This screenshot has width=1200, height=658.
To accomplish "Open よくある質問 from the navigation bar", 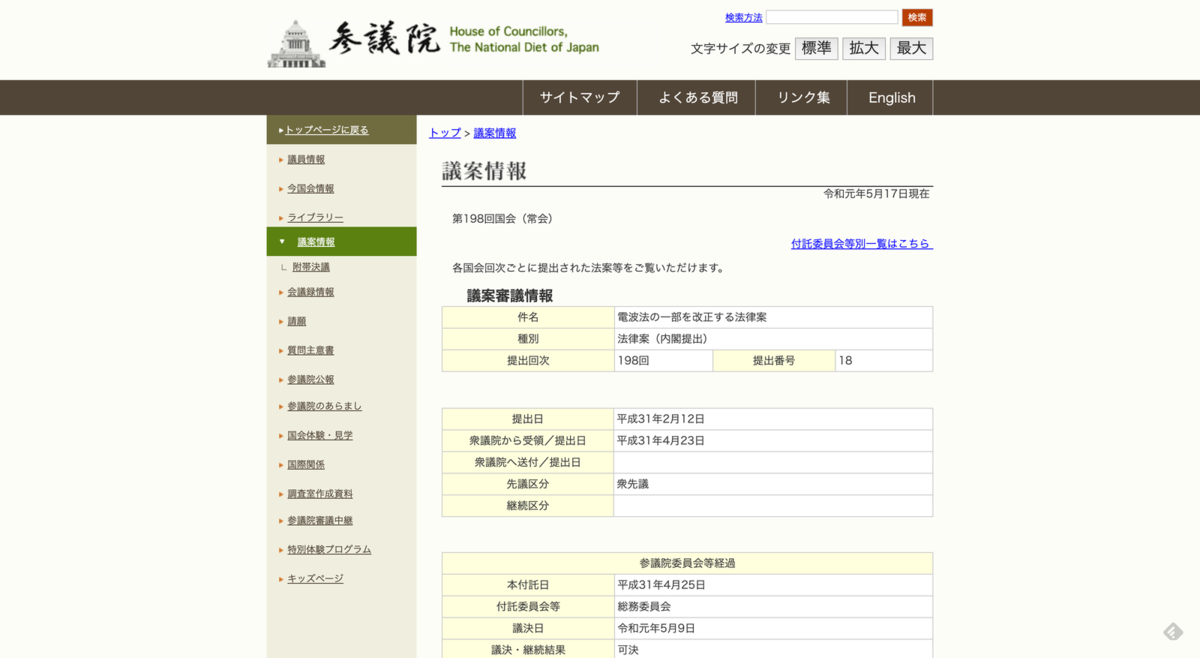I will point(698,98).
